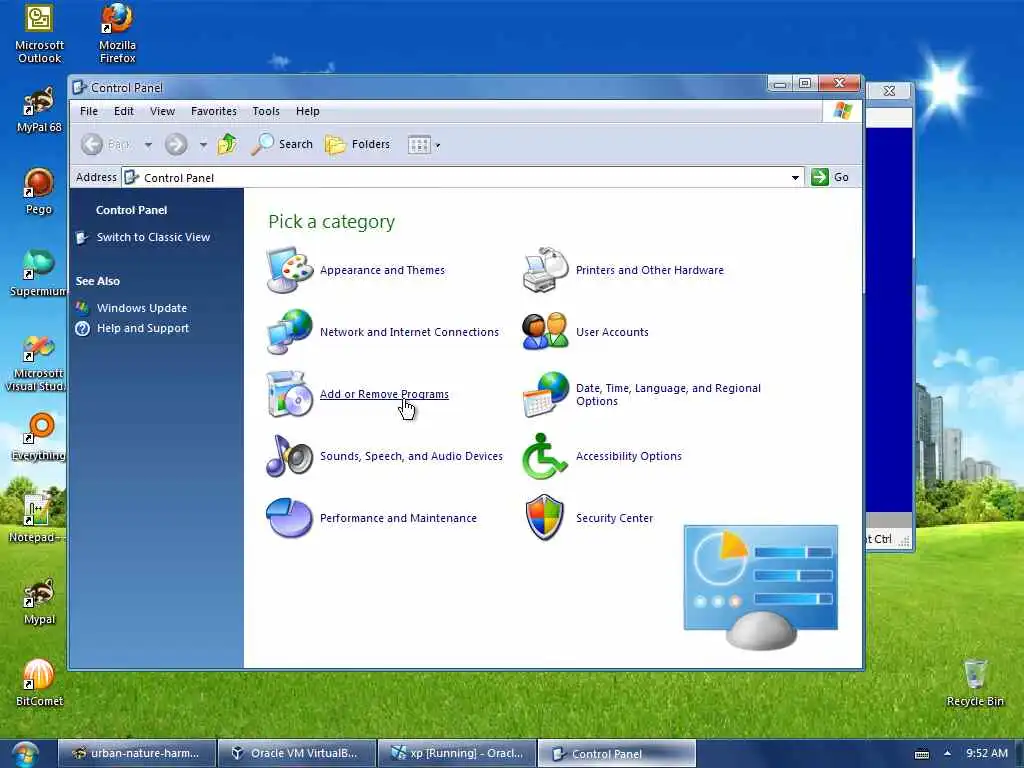Switch to Classic View
1024x768 pixels.
(153, 237)
